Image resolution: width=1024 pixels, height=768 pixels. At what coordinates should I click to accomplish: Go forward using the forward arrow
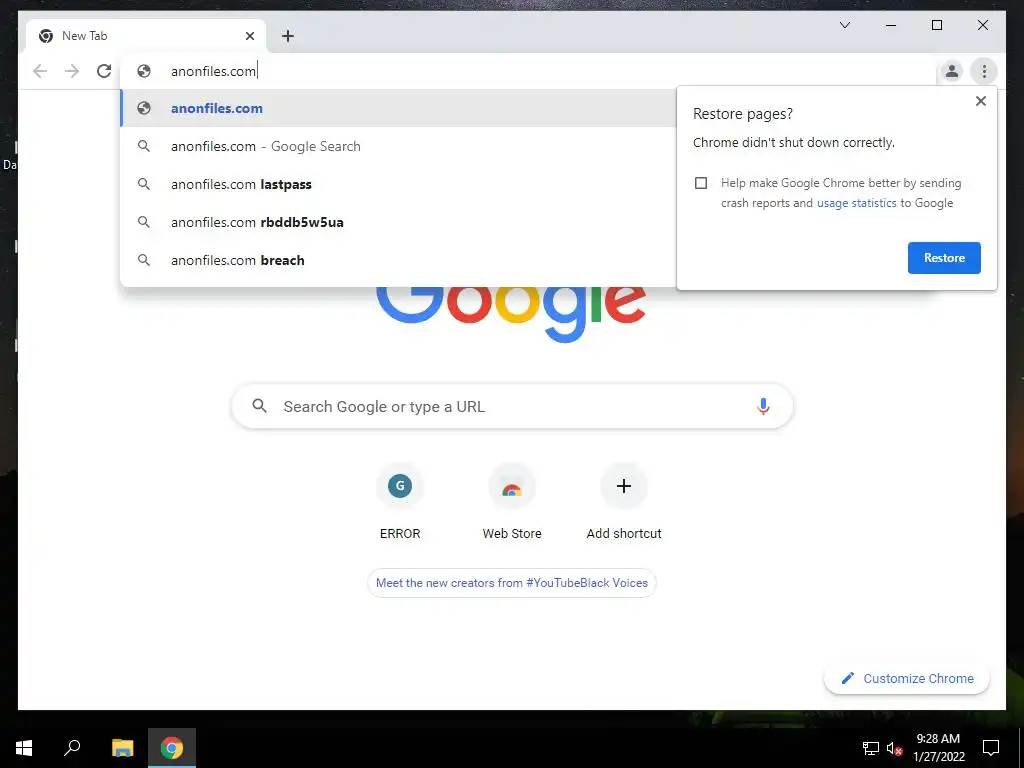pyautogui.click(x=72, y=71)
